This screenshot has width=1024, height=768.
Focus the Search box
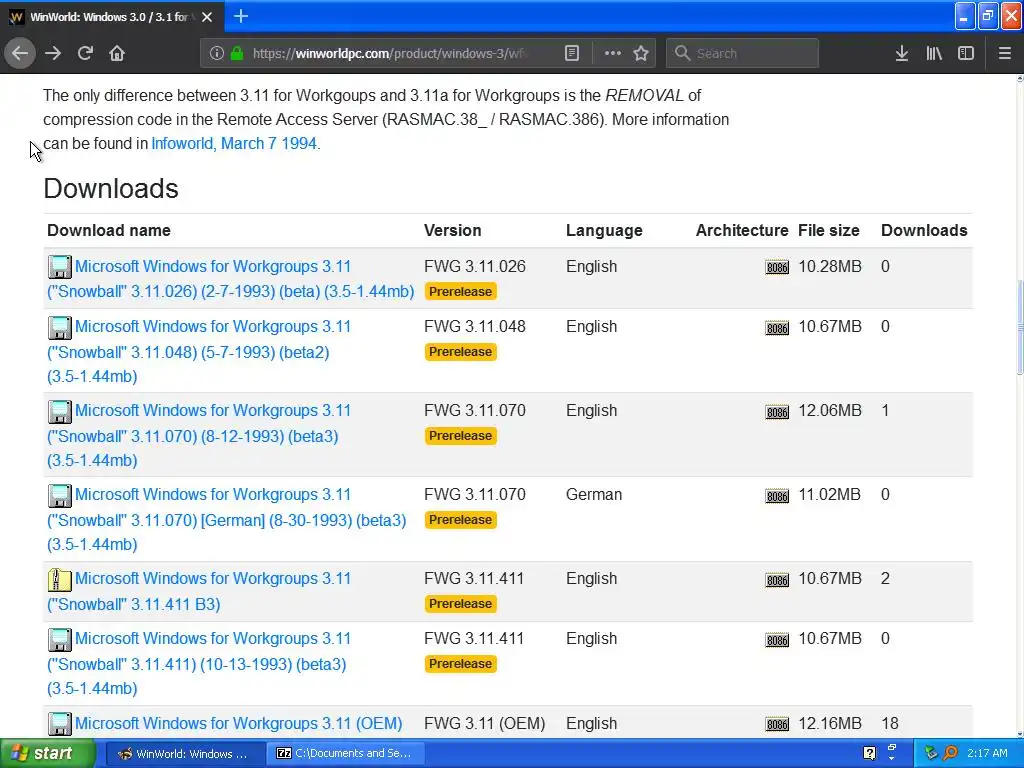(743, 53)
